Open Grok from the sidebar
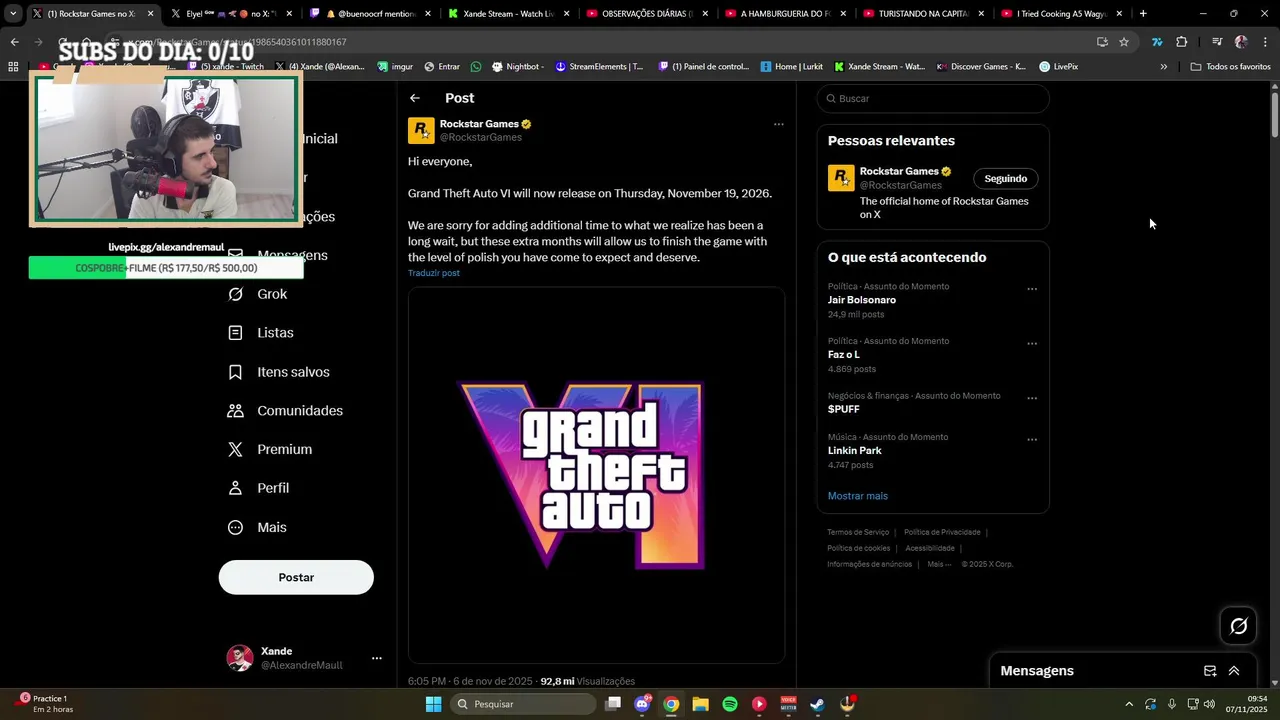The image size is (1280, 720). [x=258, y=294]
